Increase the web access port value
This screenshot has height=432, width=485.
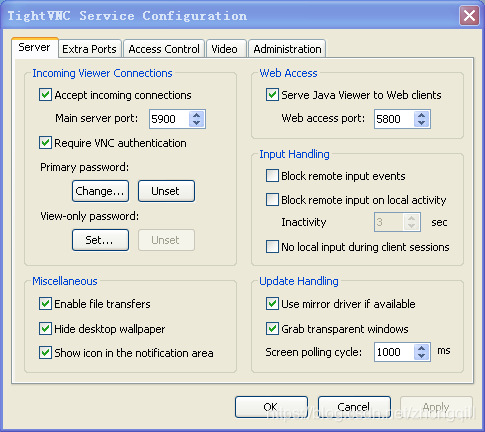coord(422,115)
